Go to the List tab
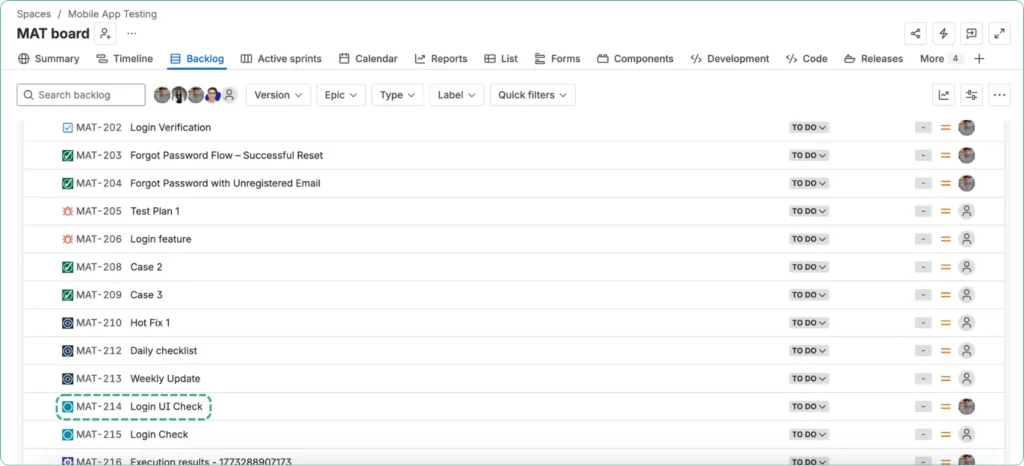 (501, 59)
